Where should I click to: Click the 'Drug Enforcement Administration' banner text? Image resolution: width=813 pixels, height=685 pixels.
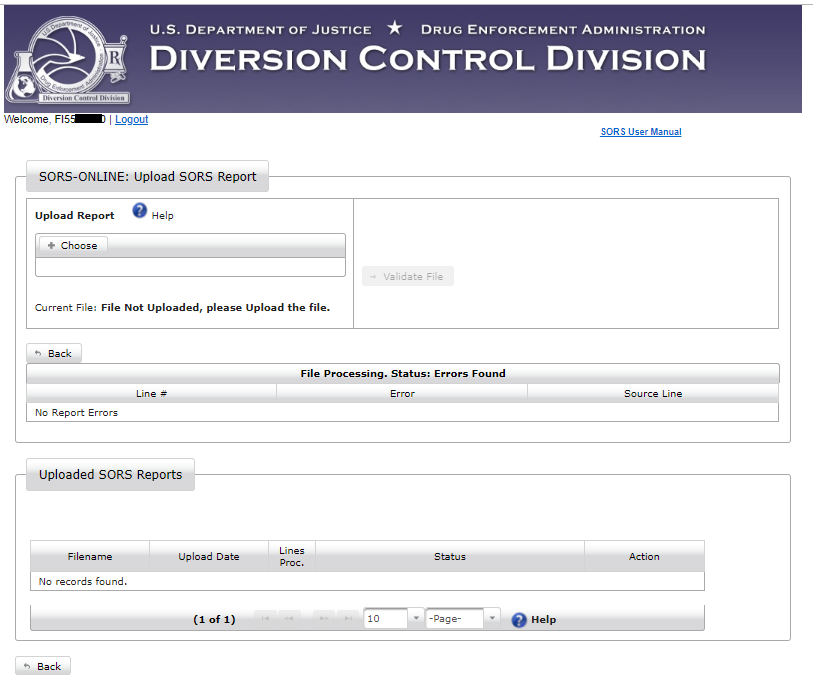pos(563,30)
